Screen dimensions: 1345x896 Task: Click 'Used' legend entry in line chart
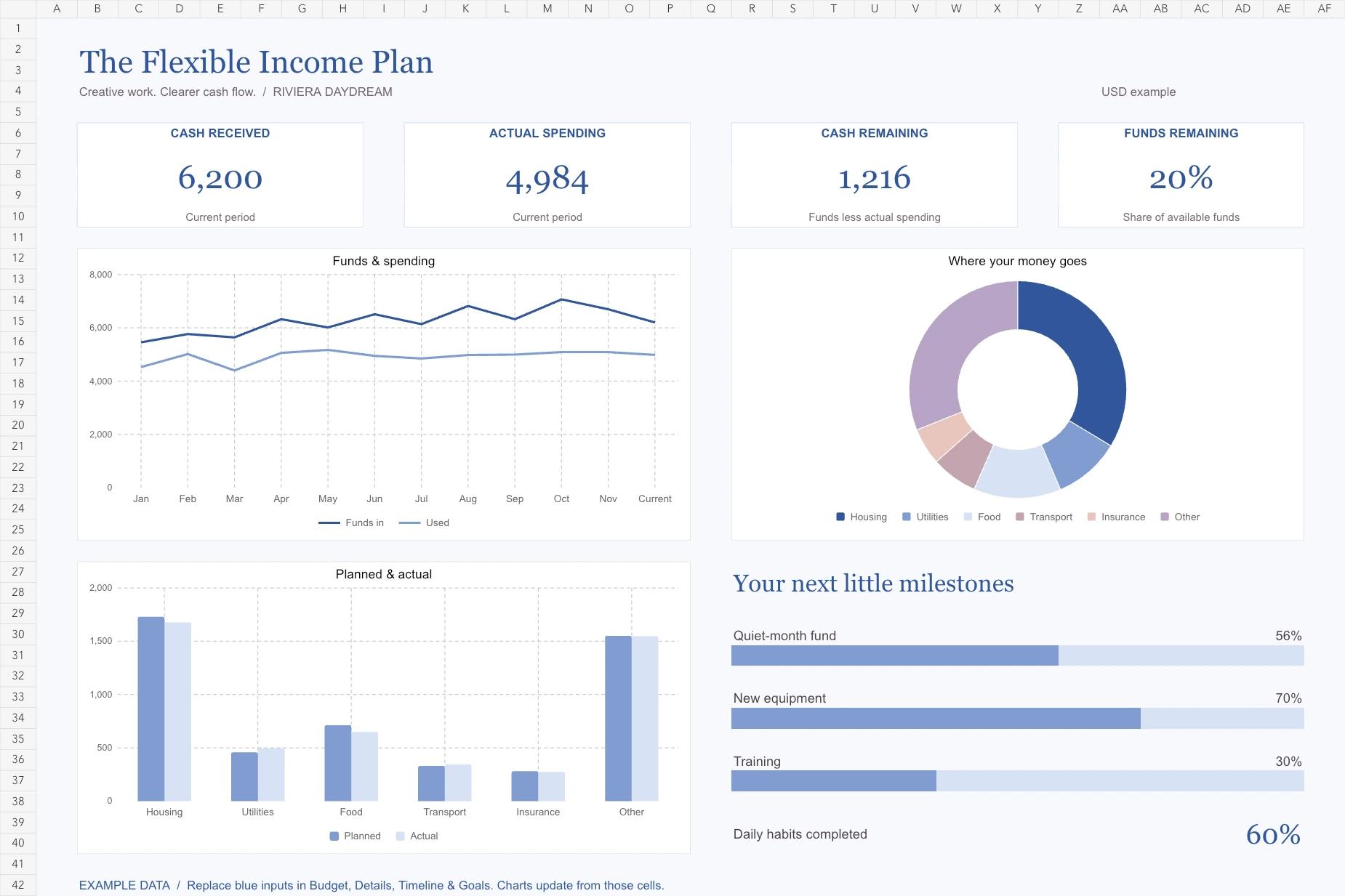(425, 522)
